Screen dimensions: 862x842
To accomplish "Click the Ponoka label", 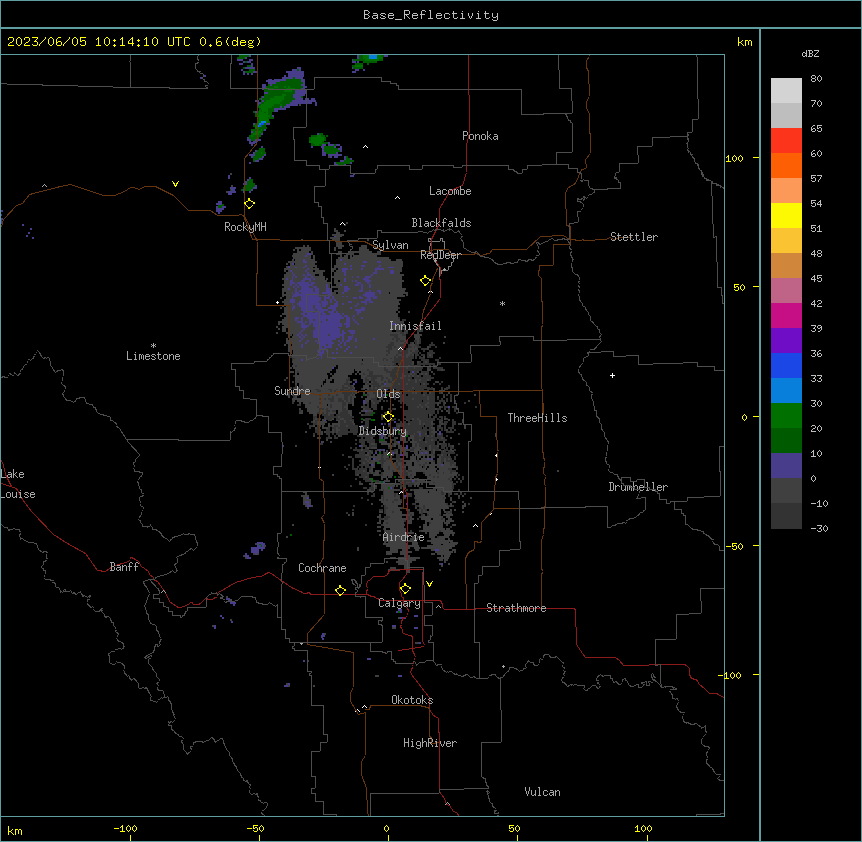I will (x=480, y=136).
